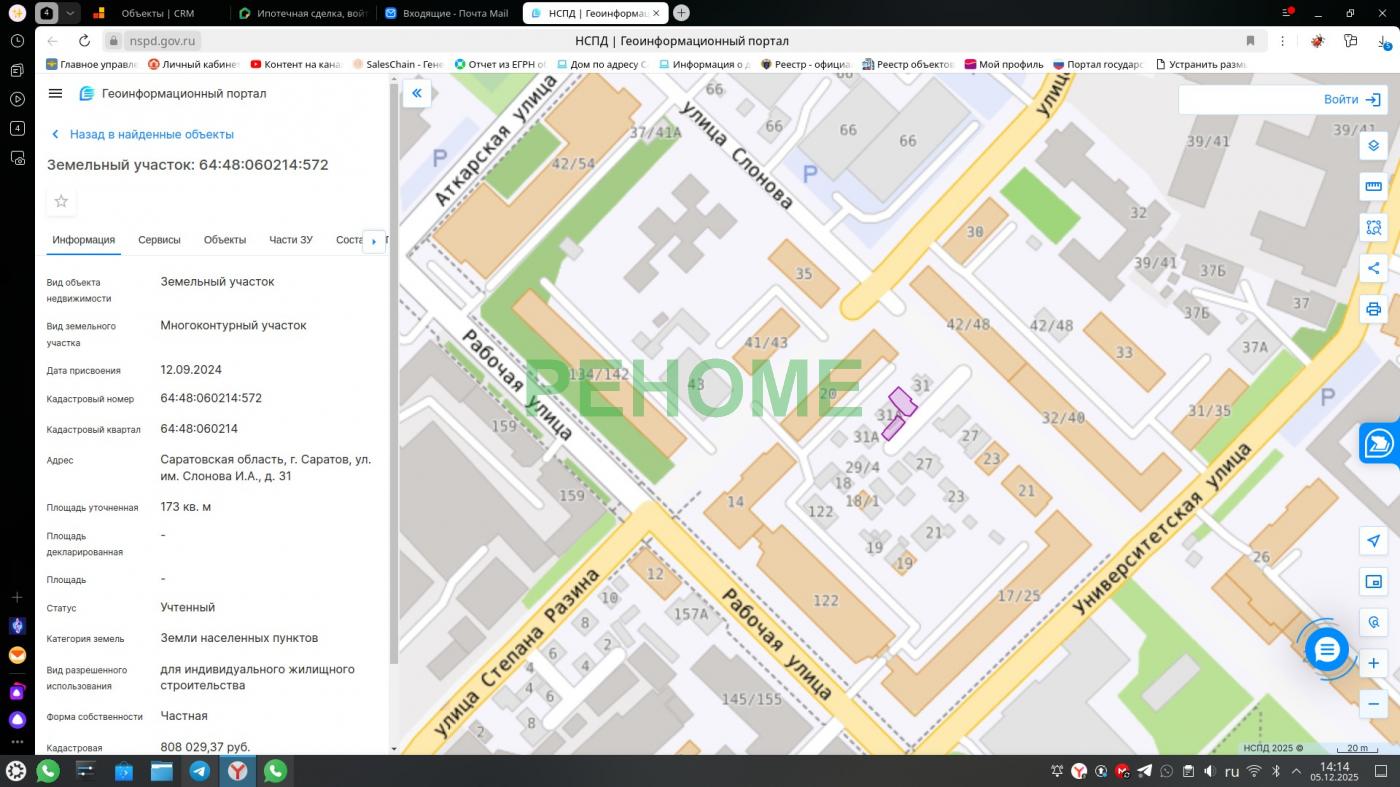
Task: Switch to browser tab Объекты | CRM
Action: (x=156, y=13)
